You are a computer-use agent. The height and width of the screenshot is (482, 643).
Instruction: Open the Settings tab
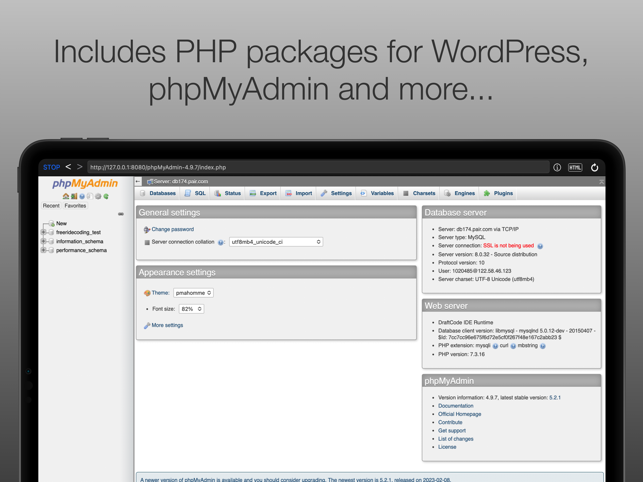(336, 193)
